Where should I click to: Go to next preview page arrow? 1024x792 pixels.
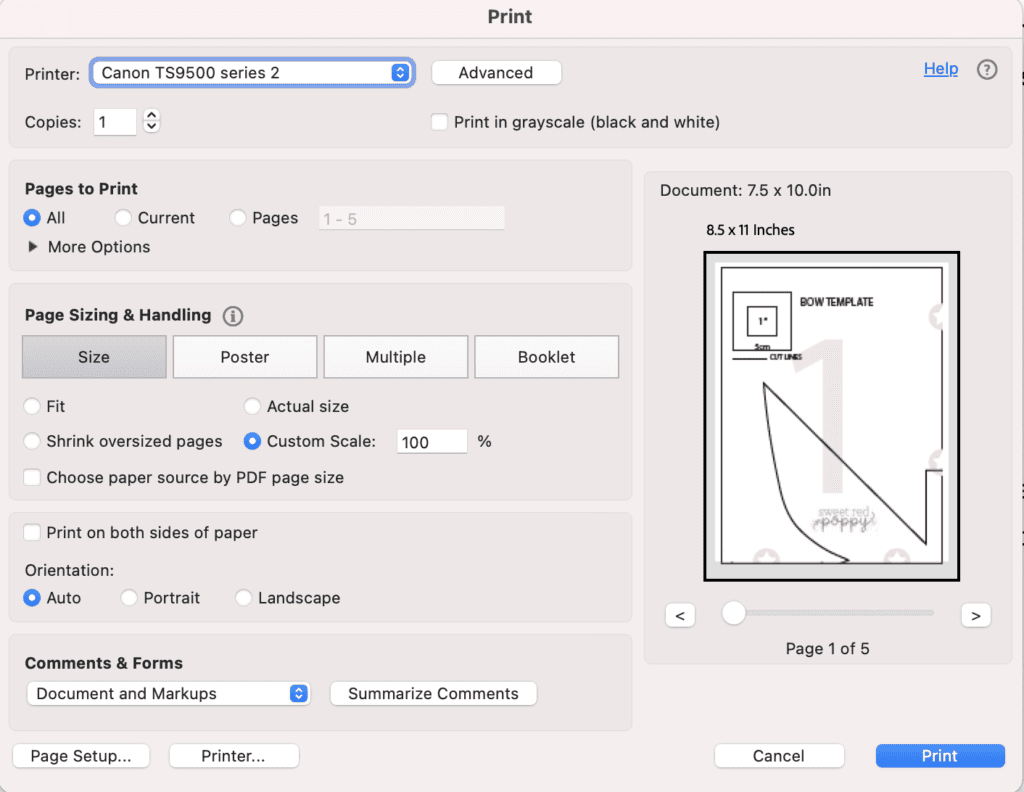click(975, 615)
